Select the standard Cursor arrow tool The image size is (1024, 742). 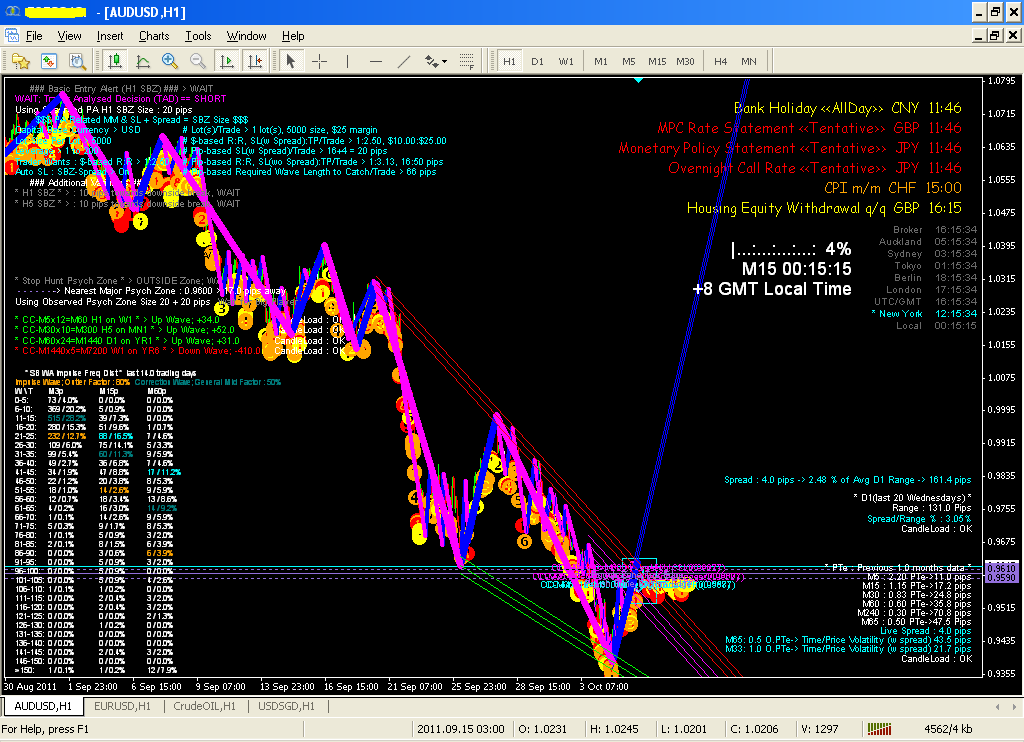[291, 61]
